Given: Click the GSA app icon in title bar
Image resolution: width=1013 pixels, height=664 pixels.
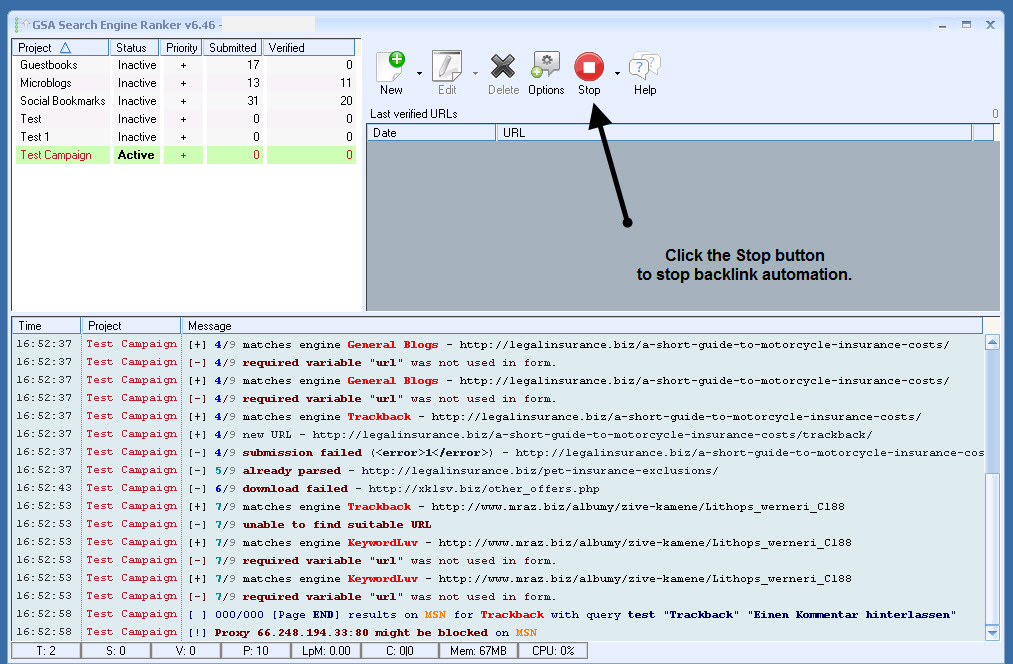Looking at the screenshot, I should (17, 24).
